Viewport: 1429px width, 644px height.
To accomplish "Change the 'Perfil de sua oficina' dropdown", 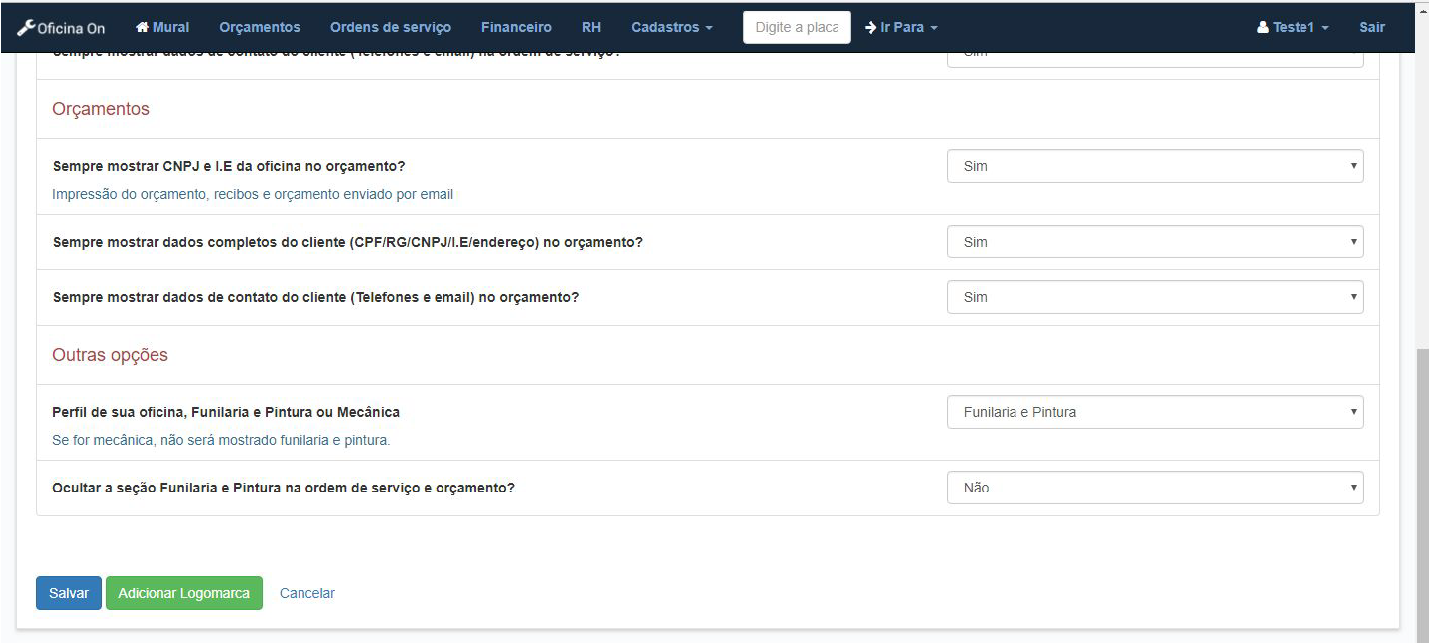I will click(1154, 412).
